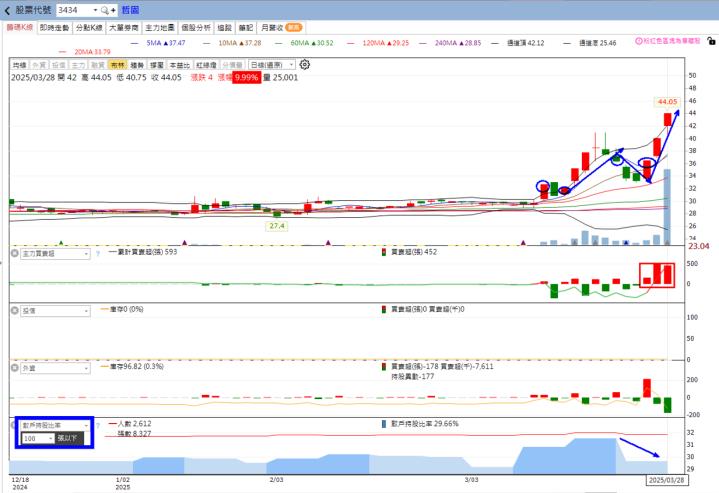This screenshot has width=719, height=493.
Task: Click the 60MA 30.52 legend entry
Action: tap(304, 43)
